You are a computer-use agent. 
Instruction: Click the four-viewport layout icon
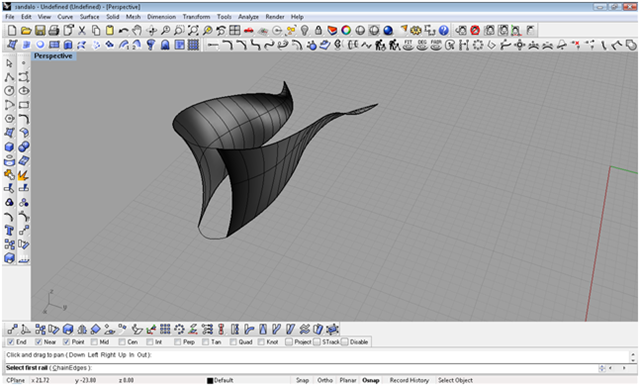235,30
